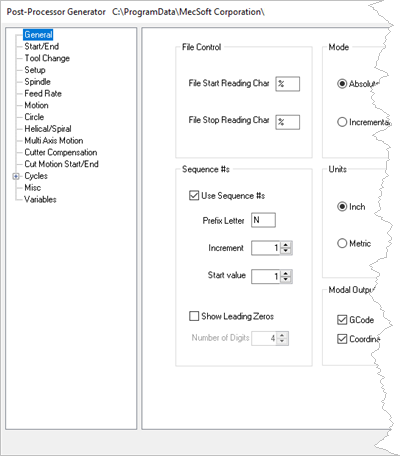Choose the Inch units radio button
The height and width of the screenshot is (456, 400).
[x=342, y=207]
